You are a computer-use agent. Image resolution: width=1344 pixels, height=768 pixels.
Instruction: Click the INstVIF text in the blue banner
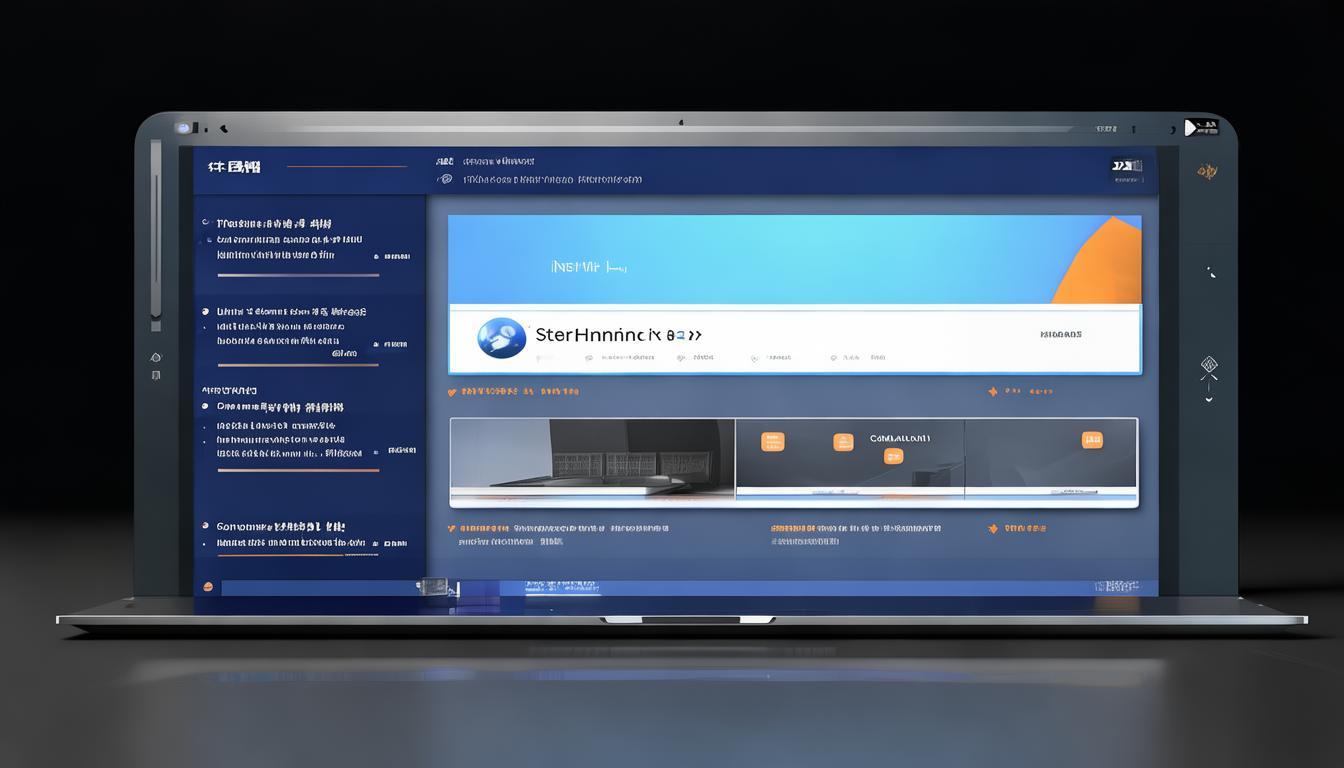click(x=588, y=267)
